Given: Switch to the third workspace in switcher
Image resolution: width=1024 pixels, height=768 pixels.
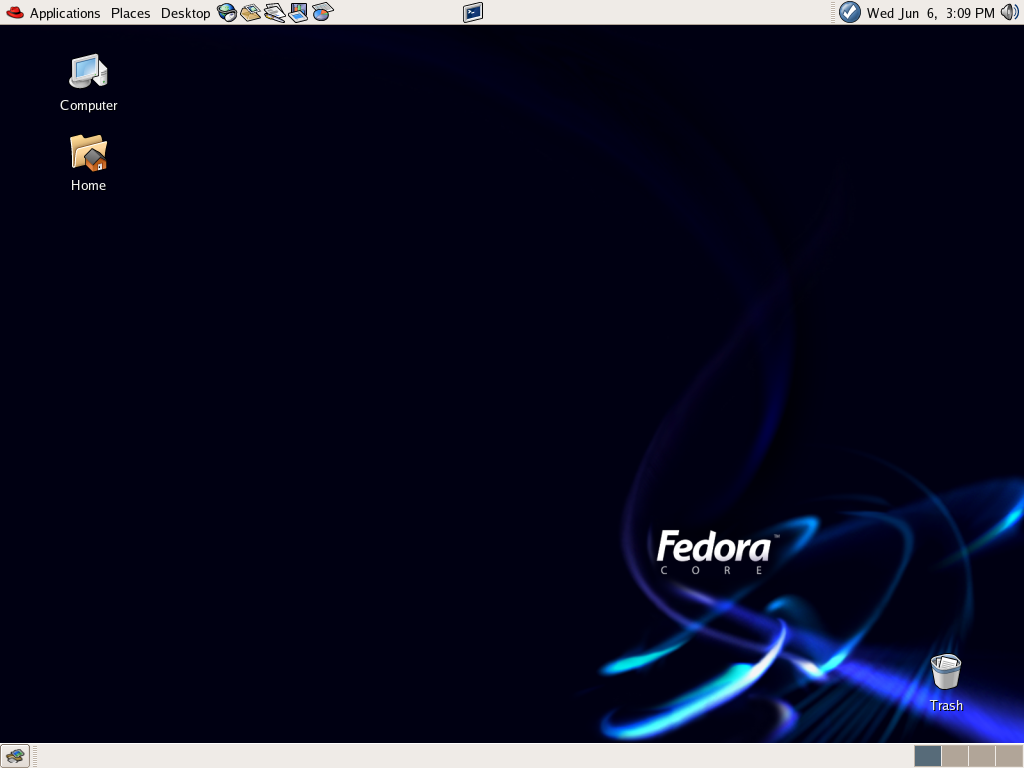Looking at the screenshot, I should click(982, 756).
